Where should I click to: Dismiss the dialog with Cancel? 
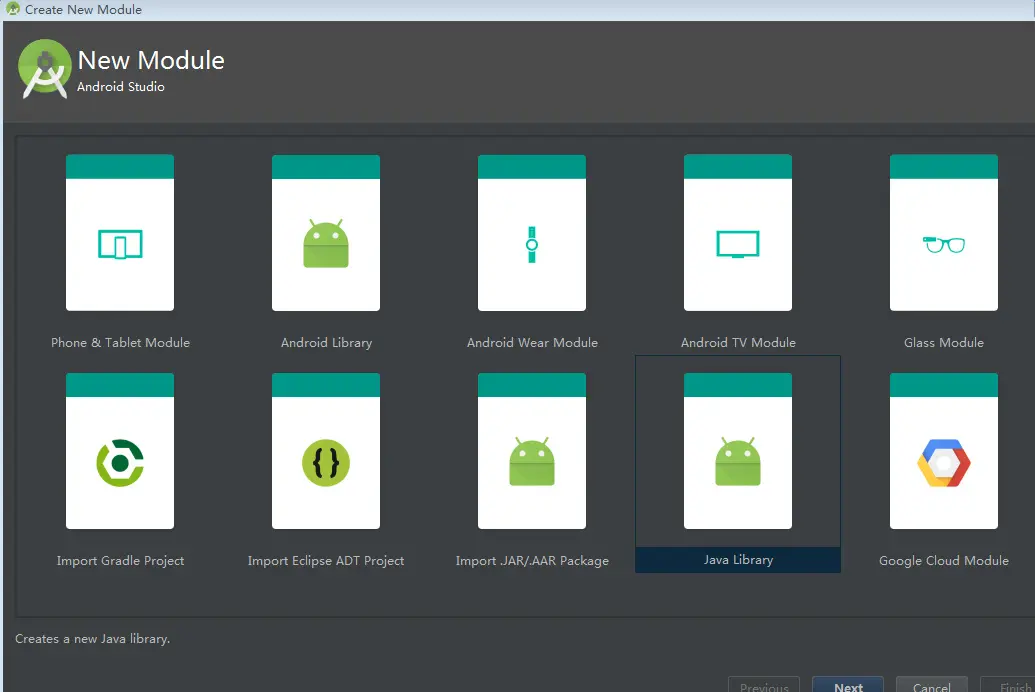tap(932, 685)
